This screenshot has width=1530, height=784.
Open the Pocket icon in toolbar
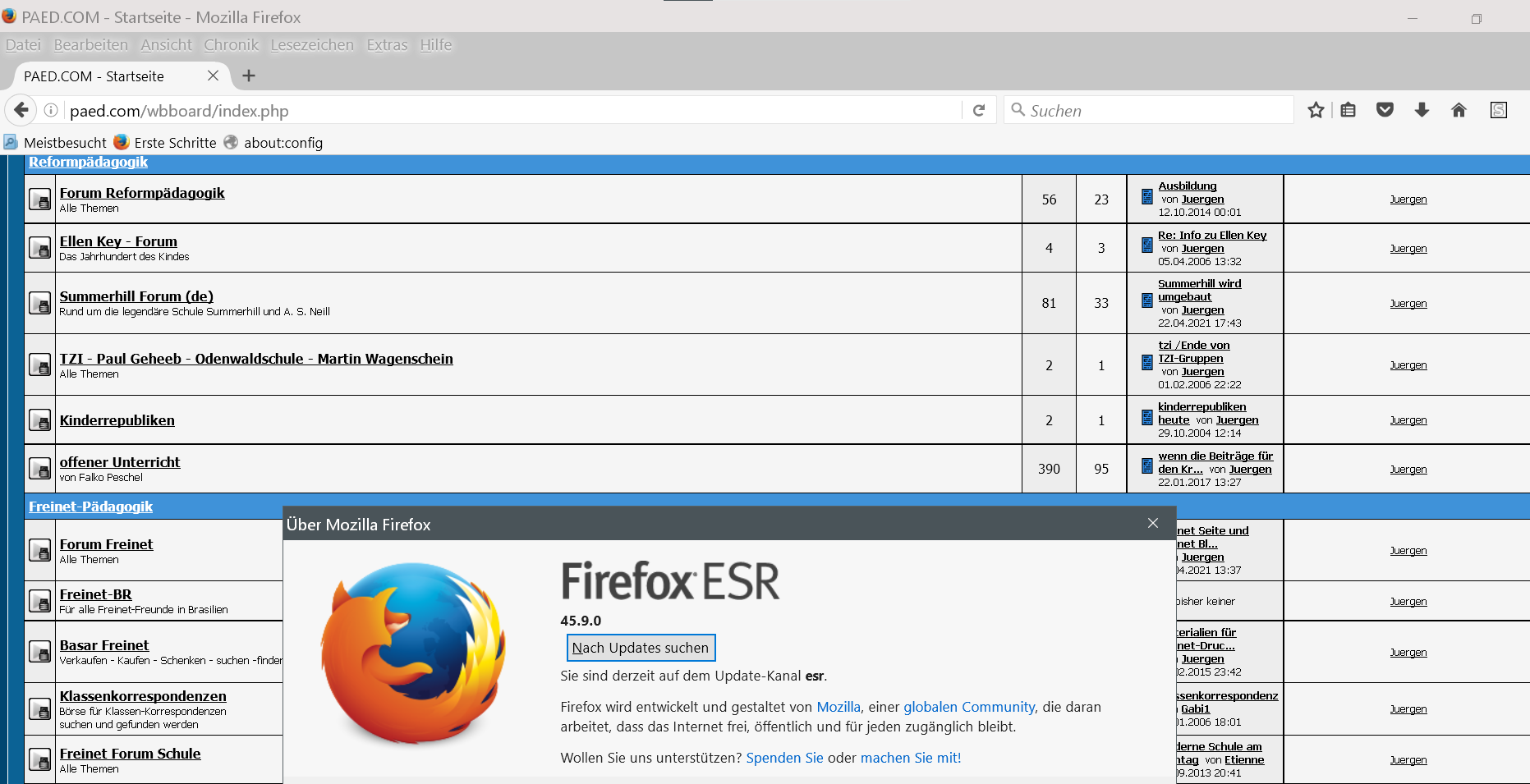pos(1385,110)
